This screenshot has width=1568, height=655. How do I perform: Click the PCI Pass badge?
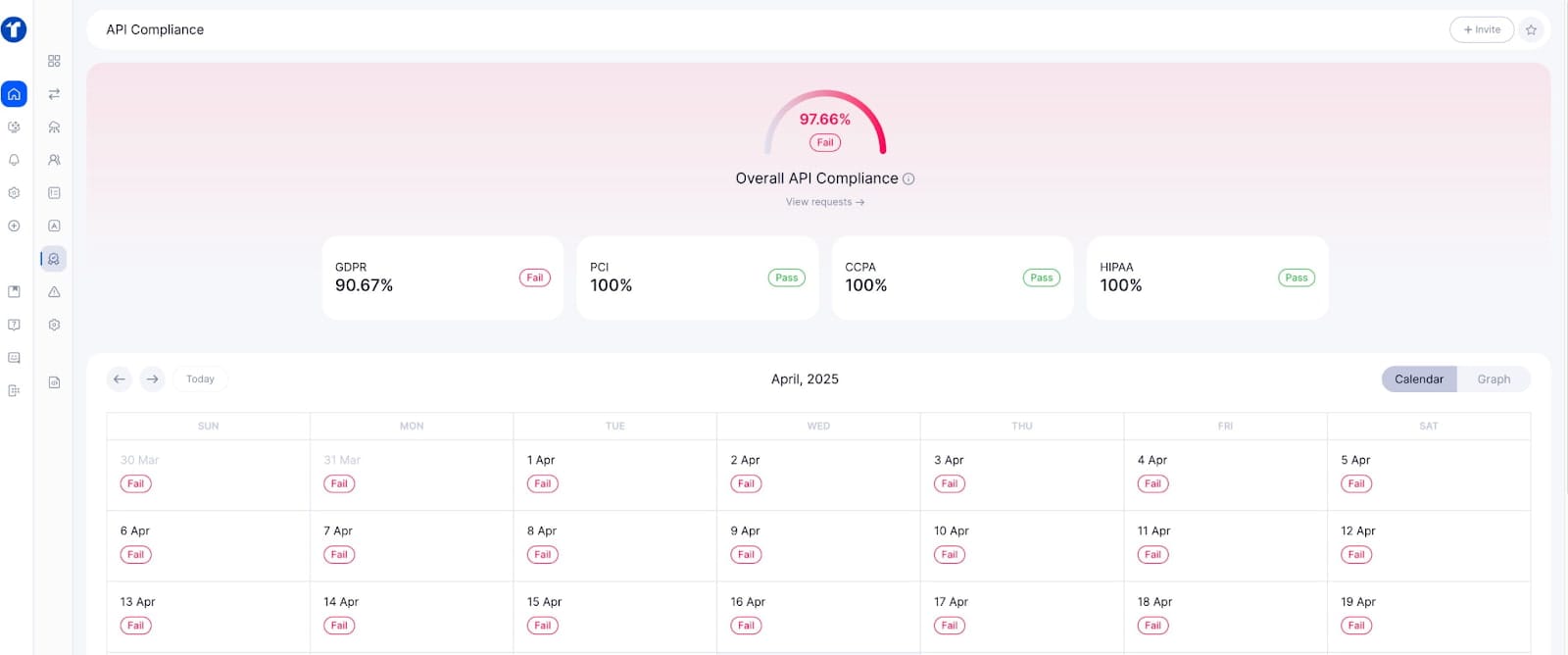click(786, 277)
